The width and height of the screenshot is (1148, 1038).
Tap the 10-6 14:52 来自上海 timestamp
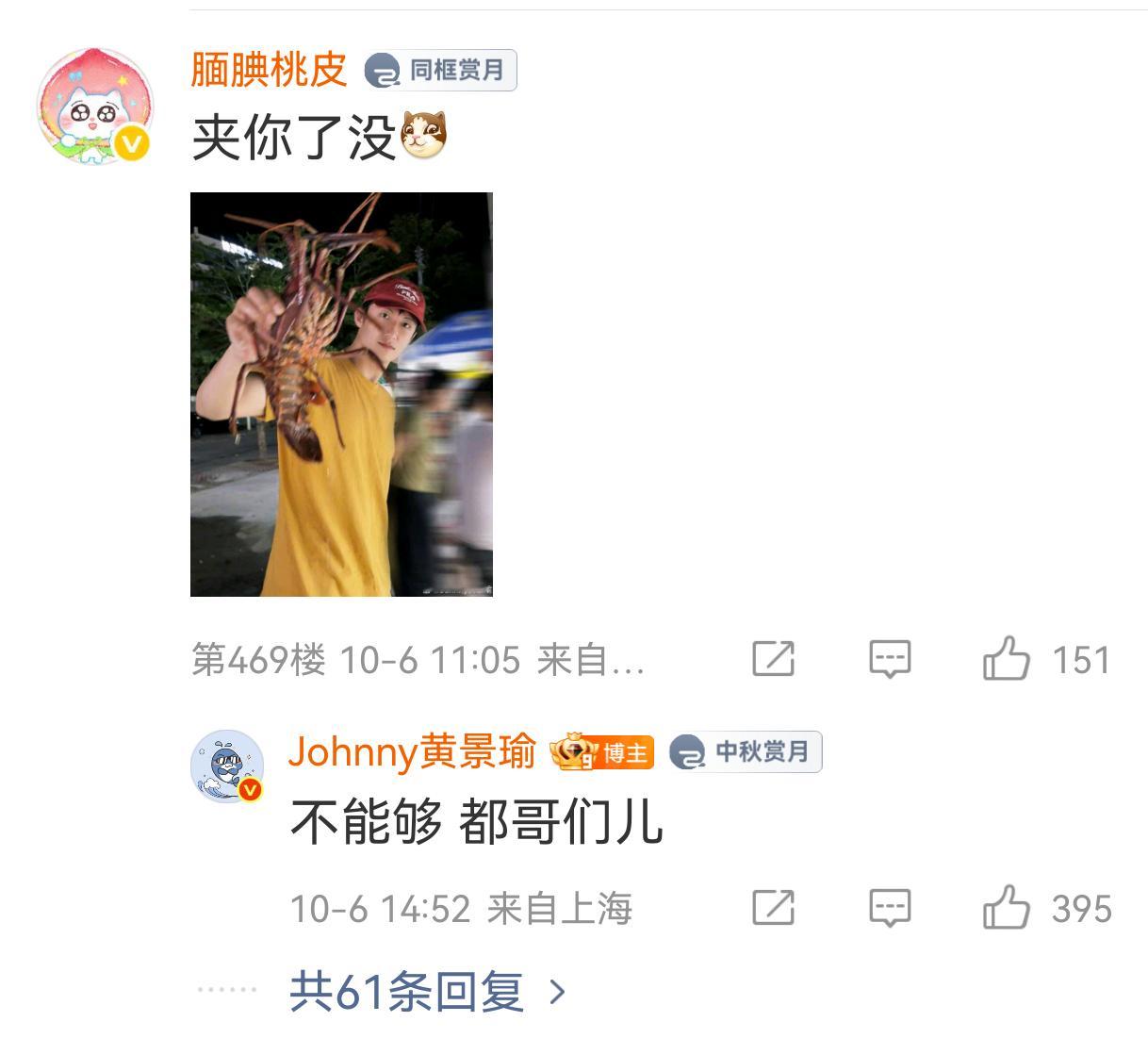(461, 909)
